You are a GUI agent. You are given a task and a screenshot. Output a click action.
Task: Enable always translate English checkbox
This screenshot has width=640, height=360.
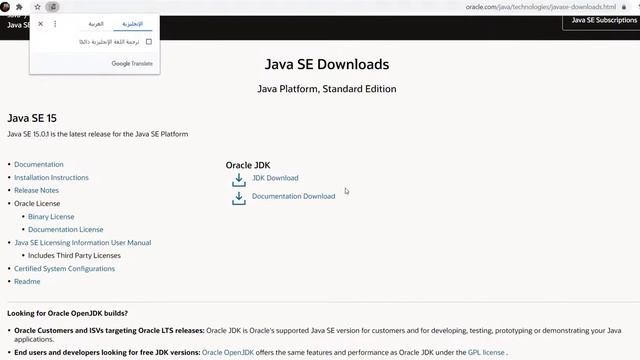pyautogui.click(x=149, y=42)
